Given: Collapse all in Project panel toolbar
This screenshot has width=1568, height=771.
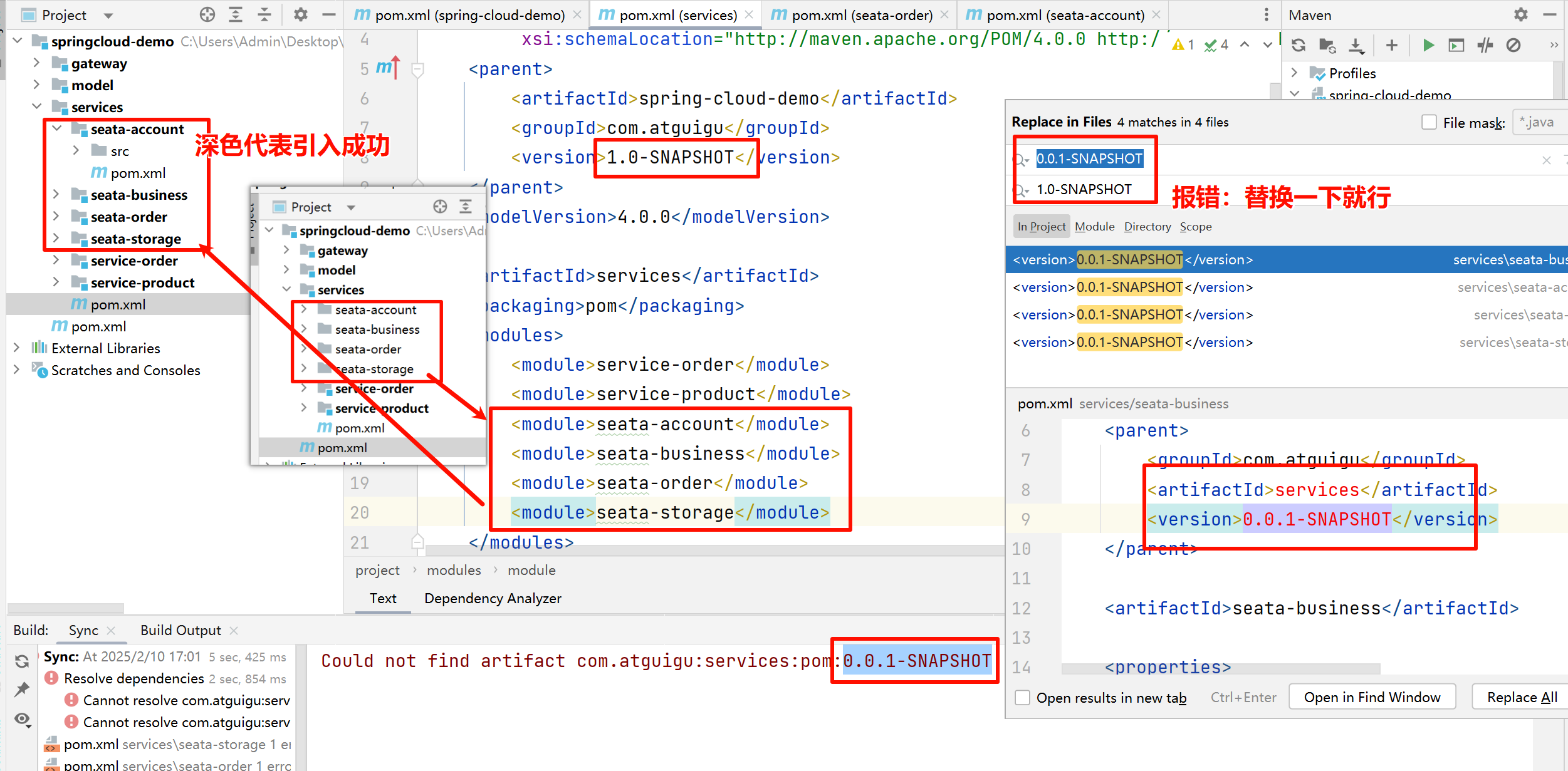Looking at the screenshot, I should click(x=264, y=14).
